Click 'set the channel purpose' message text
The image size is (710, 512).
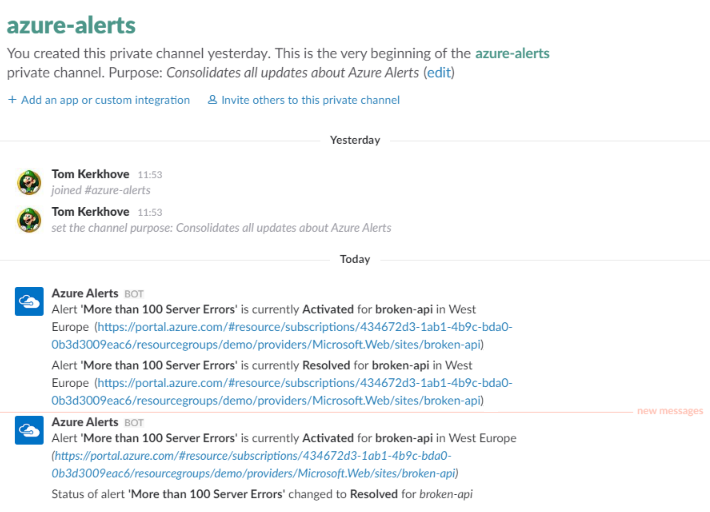point(221,228)
